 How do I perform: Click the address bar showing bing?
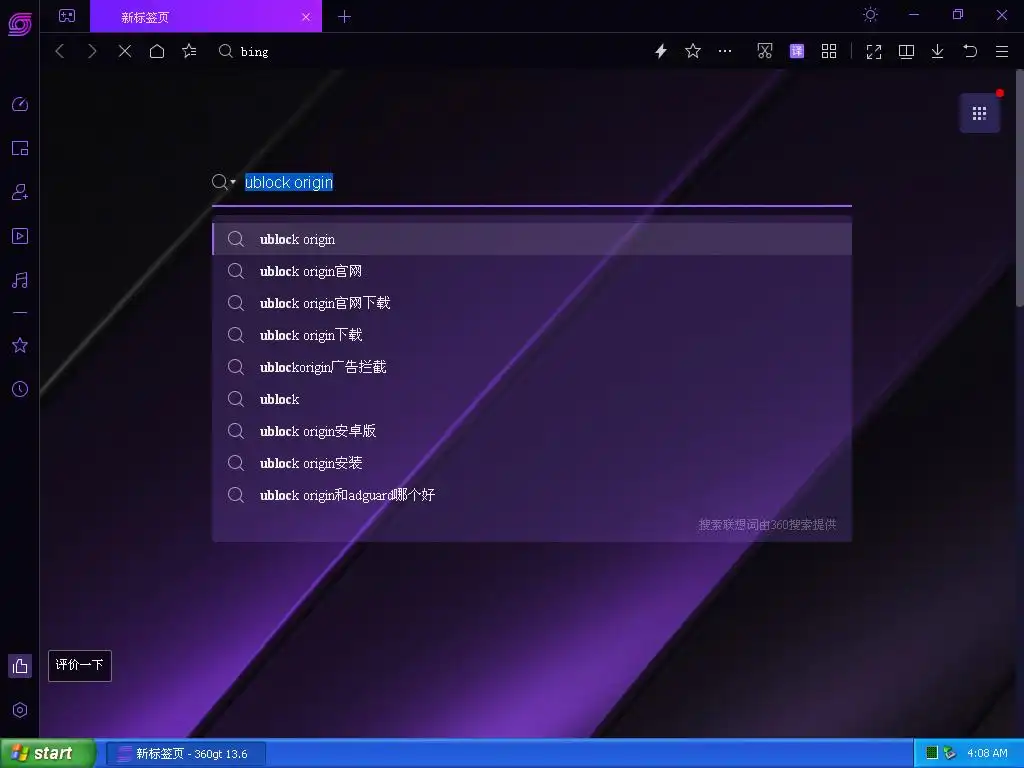[431, 51]
